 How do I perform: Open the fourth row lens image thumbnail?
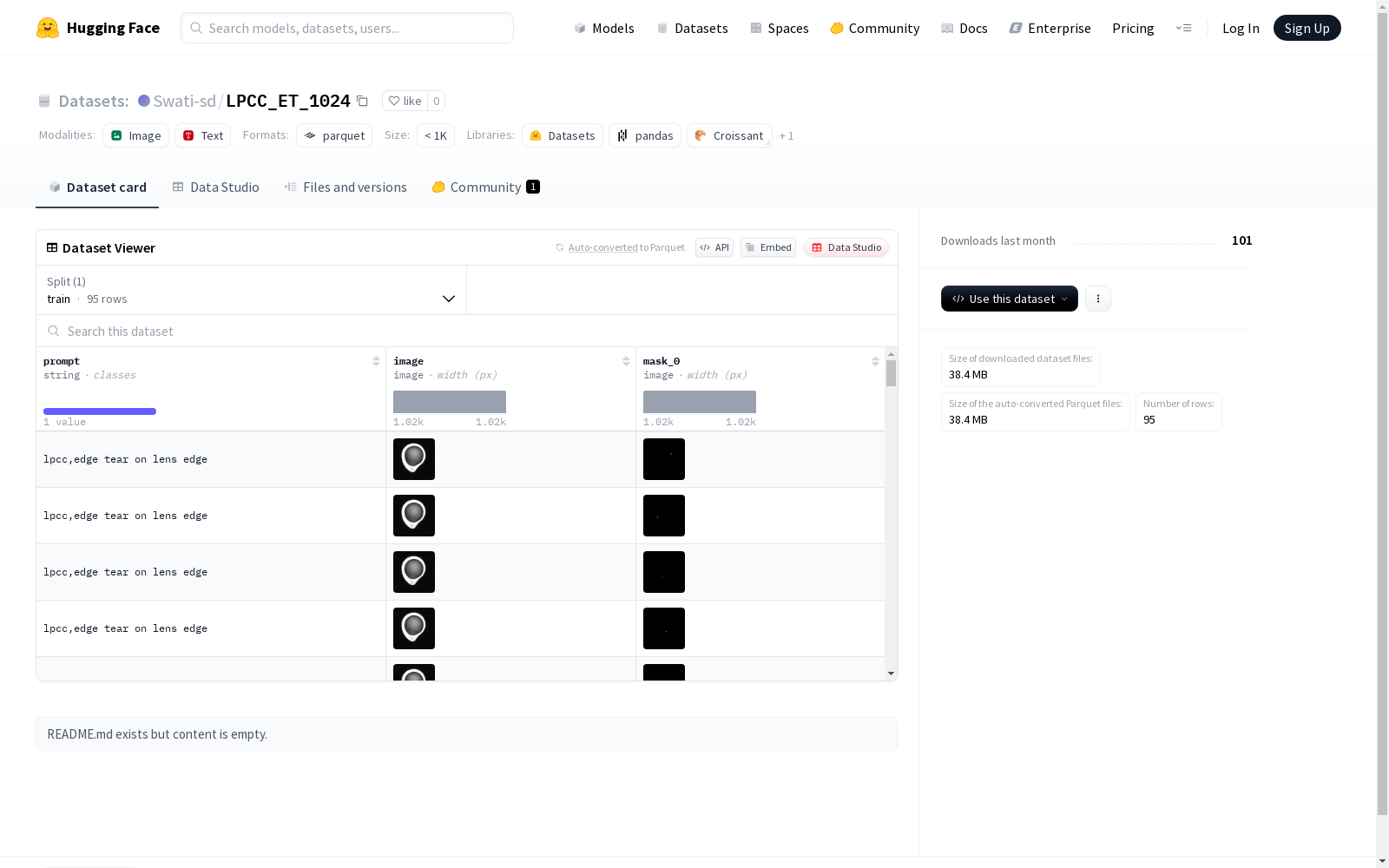[x=414, y=628]
